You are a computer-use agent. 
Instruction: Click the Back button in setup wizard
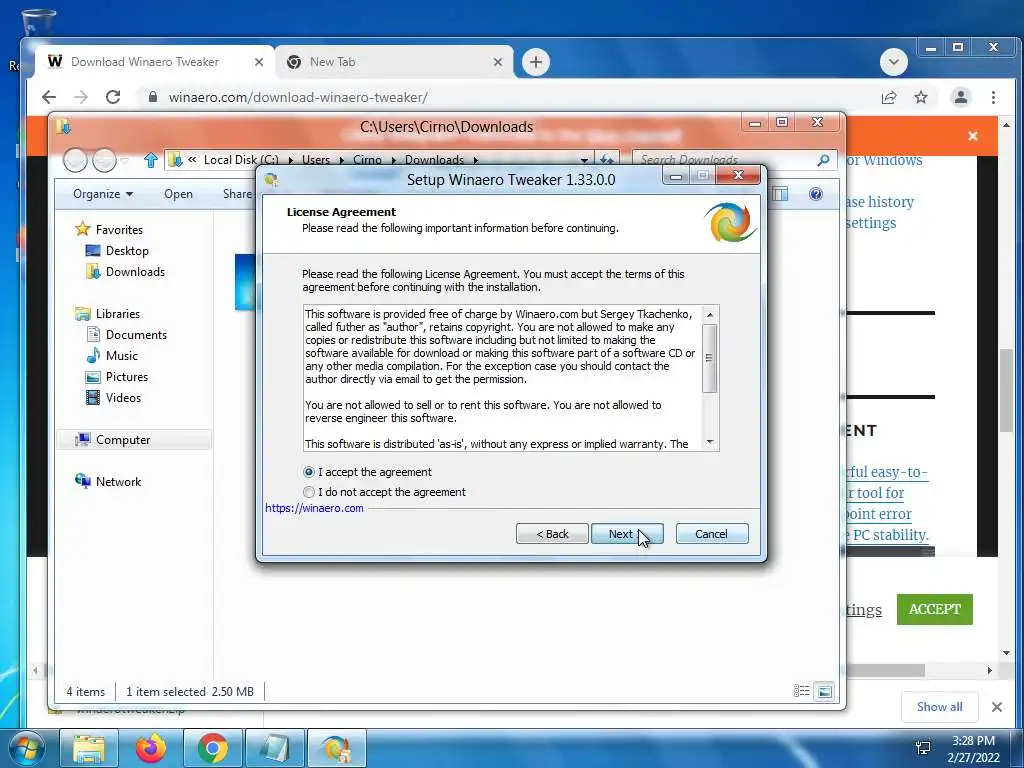click(552, 534)
